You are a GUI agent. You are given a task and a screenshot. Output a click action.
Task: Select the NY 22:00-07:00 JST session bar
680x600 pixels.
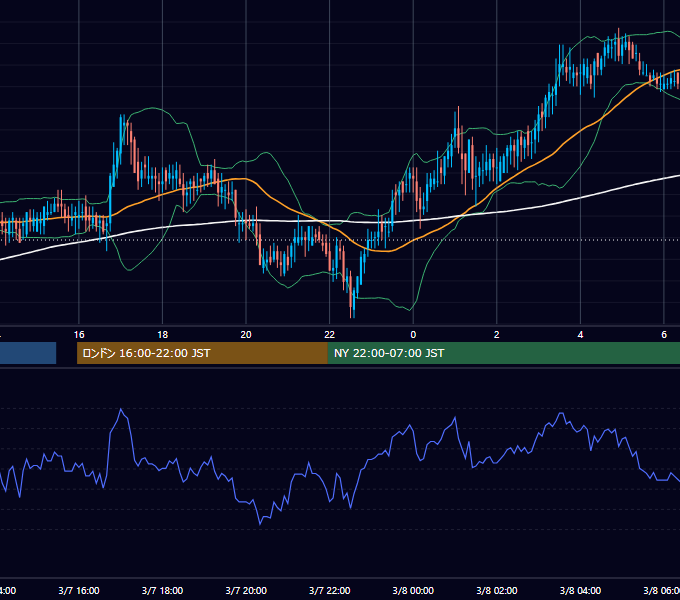503,353
